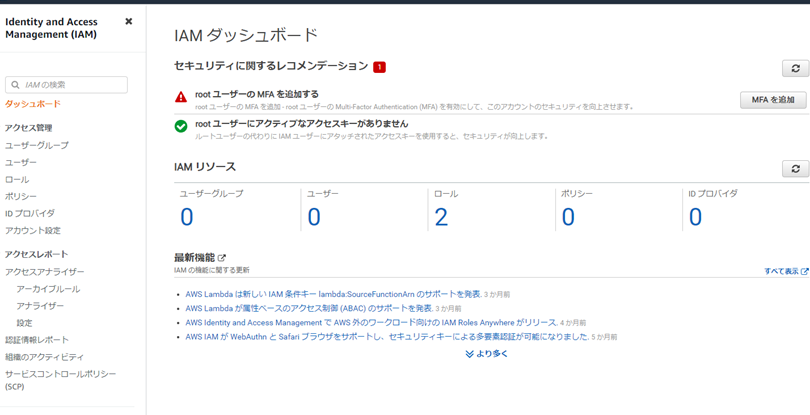Open ロール in the sidebar
The height and width of the screenshot is (415, 810).
click(x=17, y=179)
